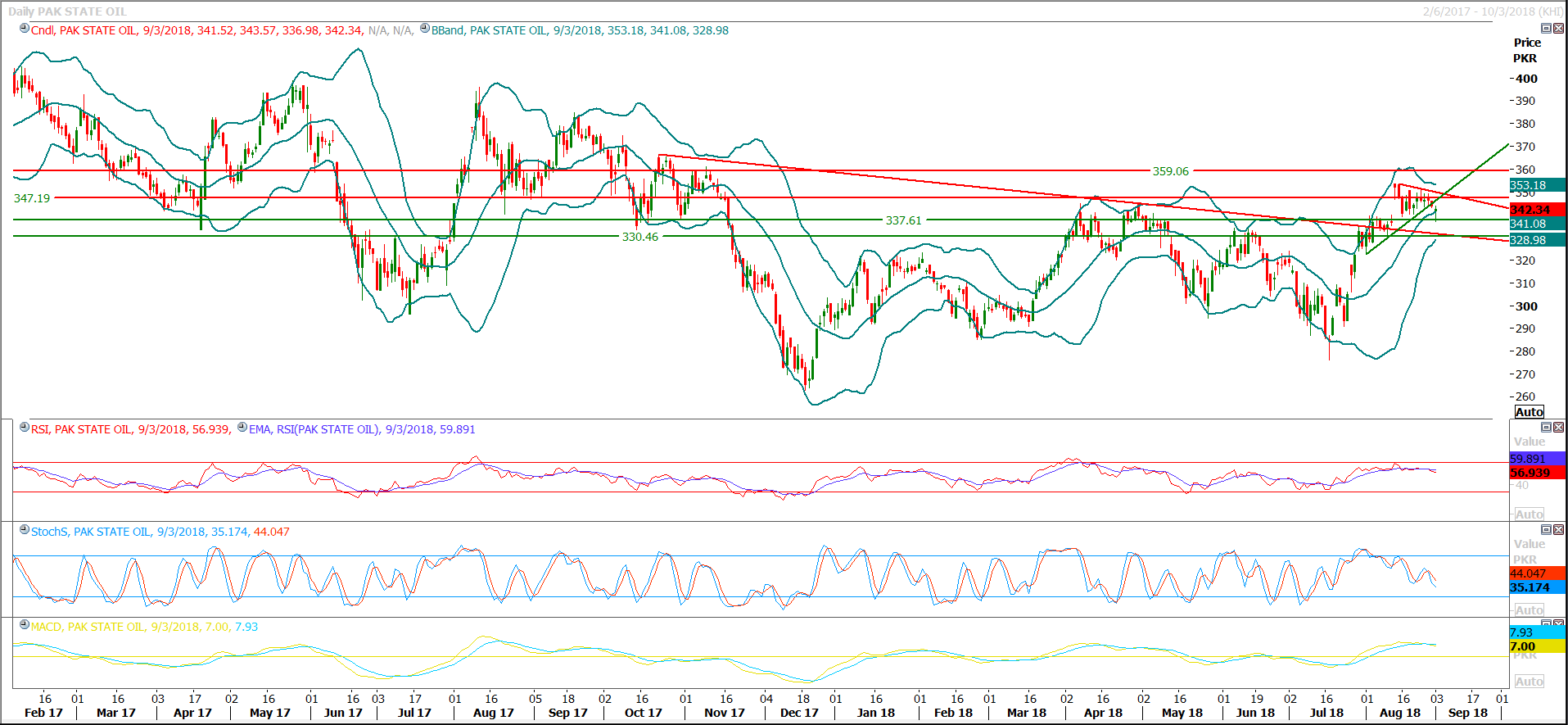This screenshot has height=725, width=1568.
Task: Close the MACD indicator pane
Action: 1558,623
